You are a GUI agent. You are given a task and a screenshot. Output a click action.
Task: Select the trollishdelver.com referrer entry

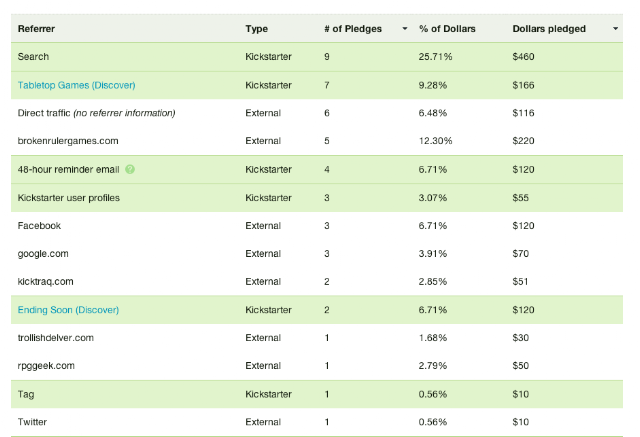tap(56, 338)
